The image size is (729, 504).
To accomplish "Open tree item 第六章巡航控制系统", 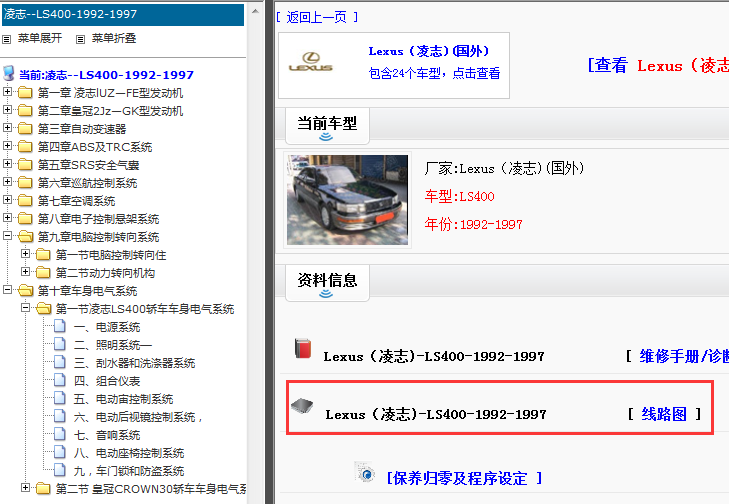I will click(x=87, y=183).
